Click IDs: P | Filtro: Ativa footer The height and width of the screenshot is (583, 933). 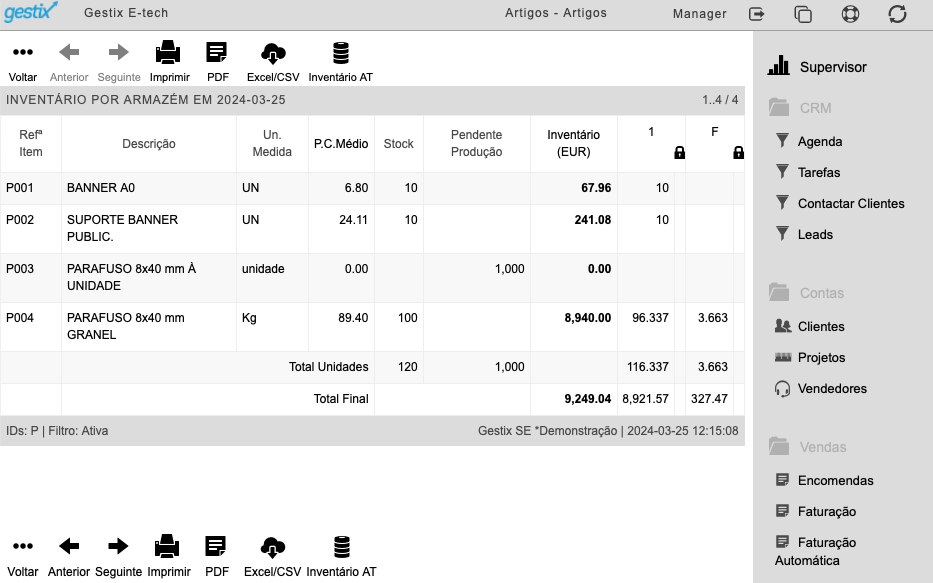coord(57,431)
